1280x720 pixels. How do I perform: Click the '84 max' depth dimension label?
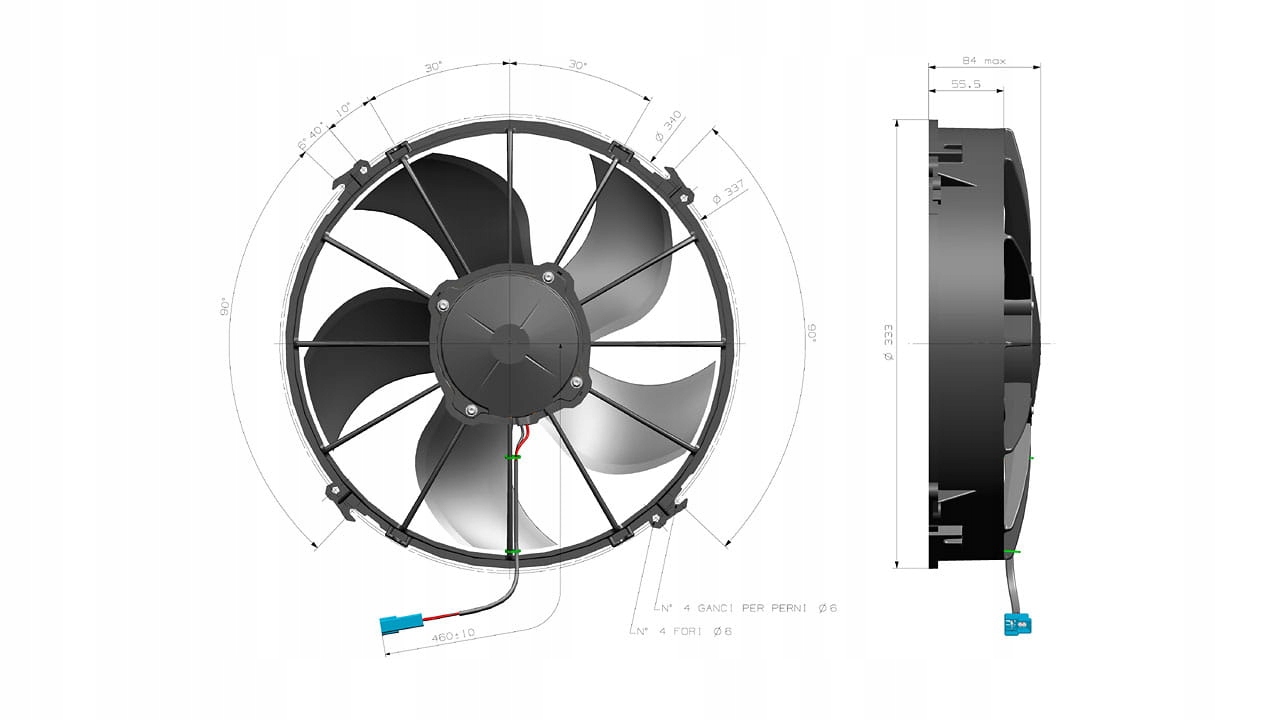984,59
